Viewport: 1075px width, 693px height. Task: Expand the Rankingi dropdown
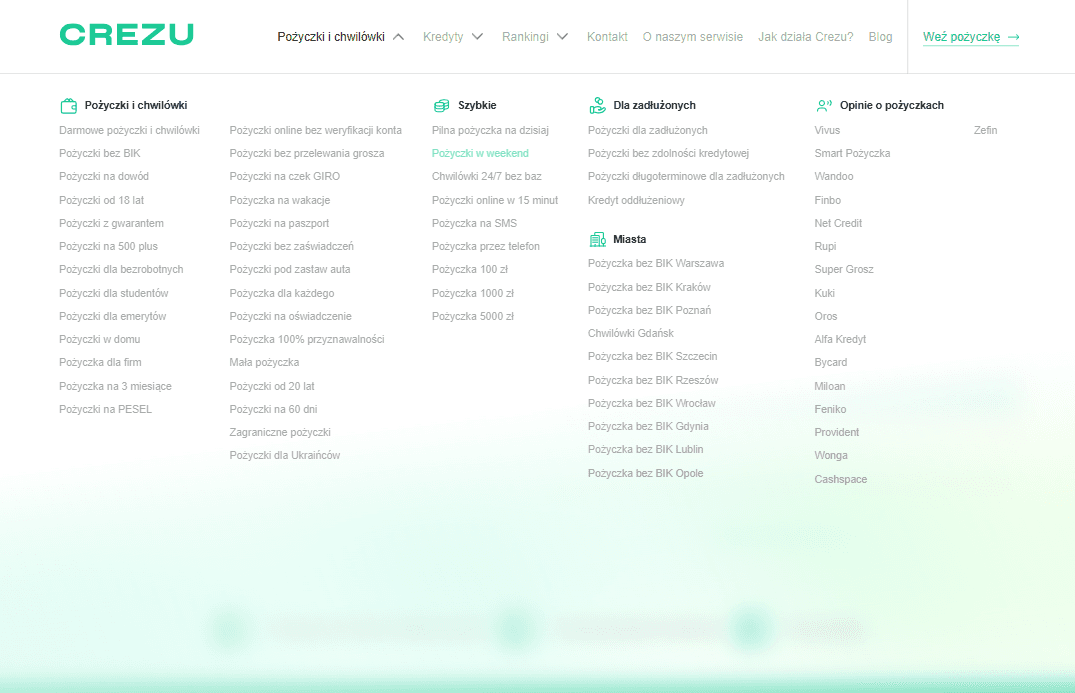click(x=528, y=36)
